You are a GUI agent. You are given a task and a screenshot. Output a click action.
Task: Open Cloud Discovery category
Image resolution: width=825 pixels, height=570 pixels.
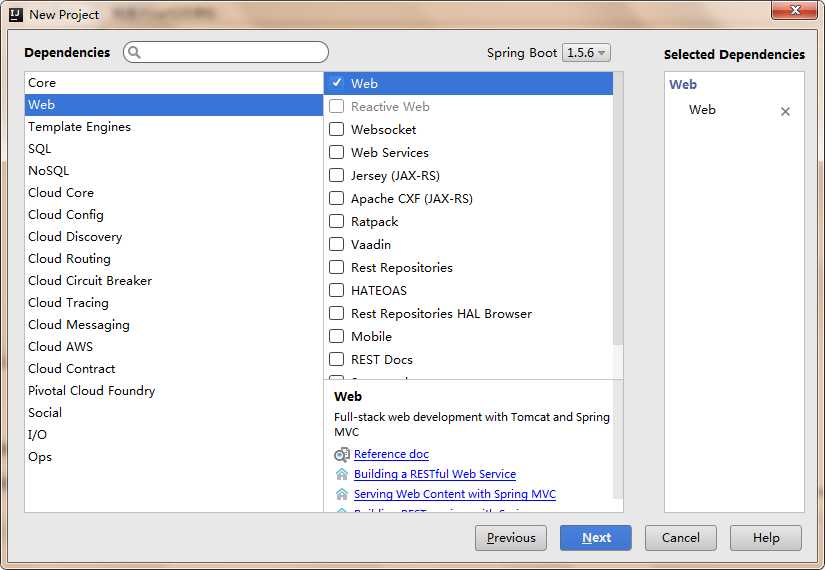pyautogui.click(x=174, y=237)
